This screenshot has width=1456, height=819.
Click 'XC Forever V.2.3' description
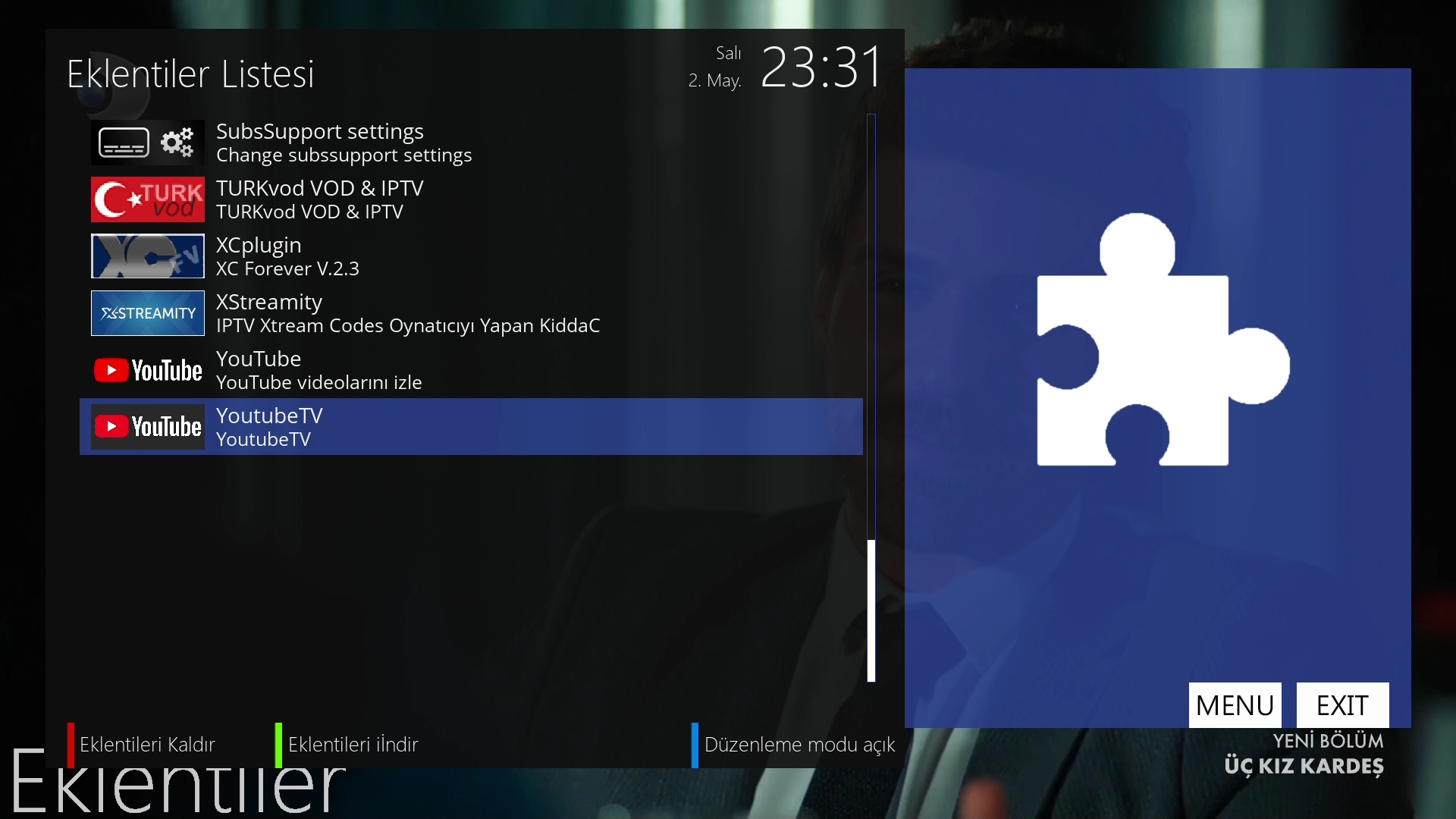click(287, 268)
